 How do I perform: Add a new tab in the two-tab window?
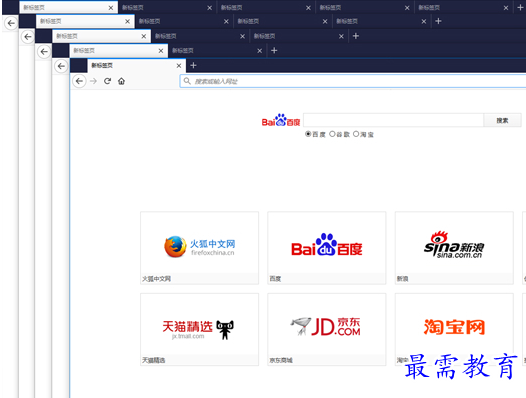[274, 50]
